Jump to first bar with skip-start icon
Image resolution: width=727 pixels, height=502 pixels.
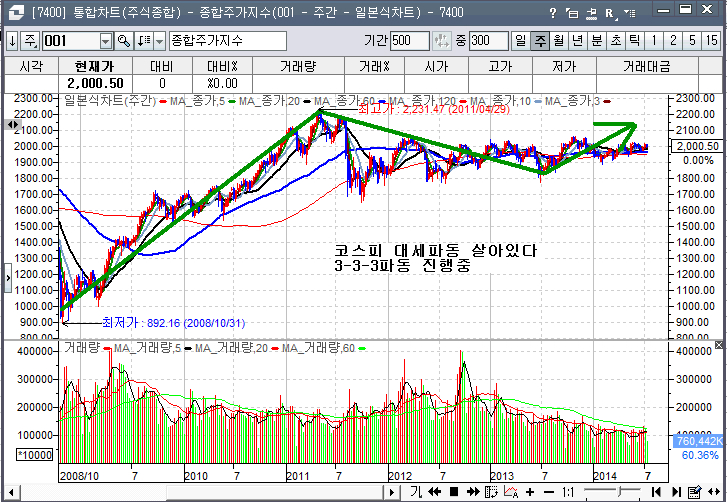coord(656,492)
